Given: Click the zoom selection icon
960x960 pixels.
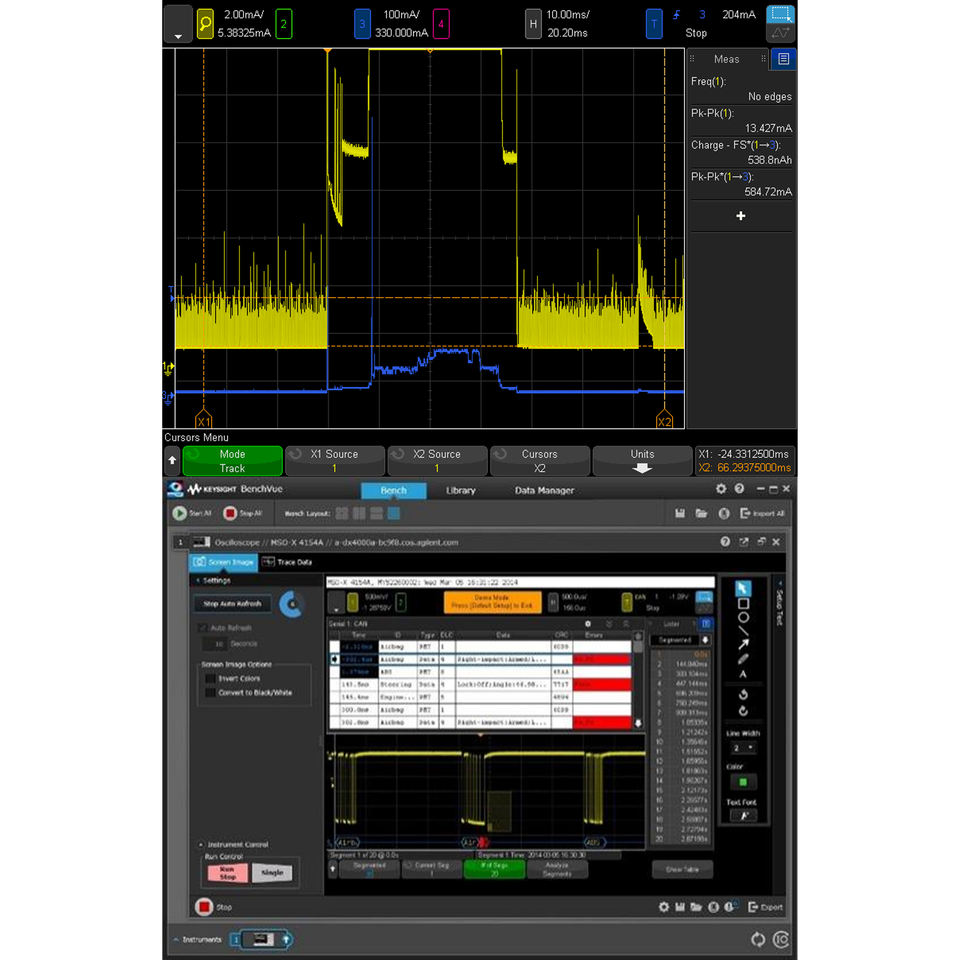Looking at the screenshot, I should [x=780, y=14].
